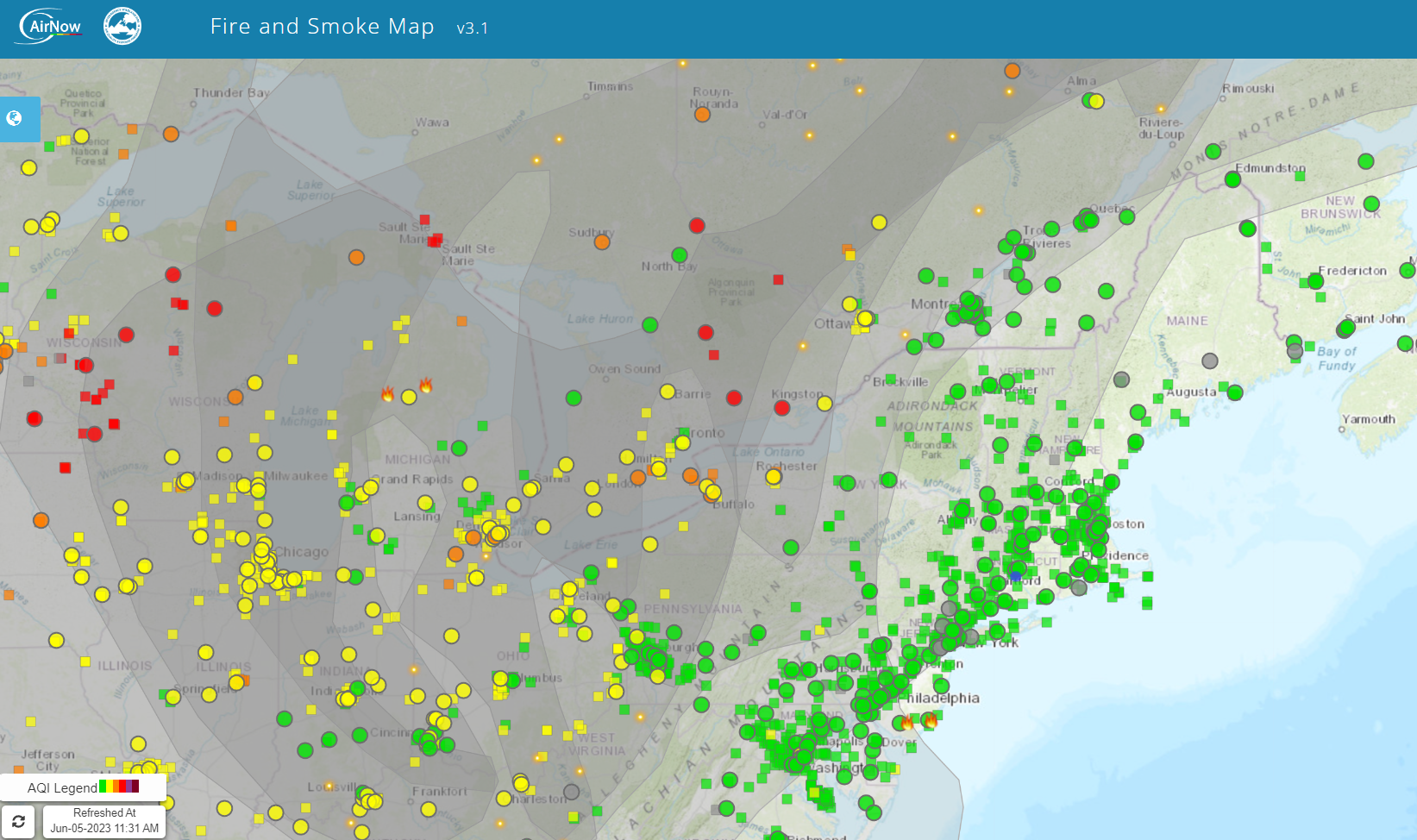Click the AirNow logo in the header
This screenshot has height=840, width=1417.
click(49, 26)
